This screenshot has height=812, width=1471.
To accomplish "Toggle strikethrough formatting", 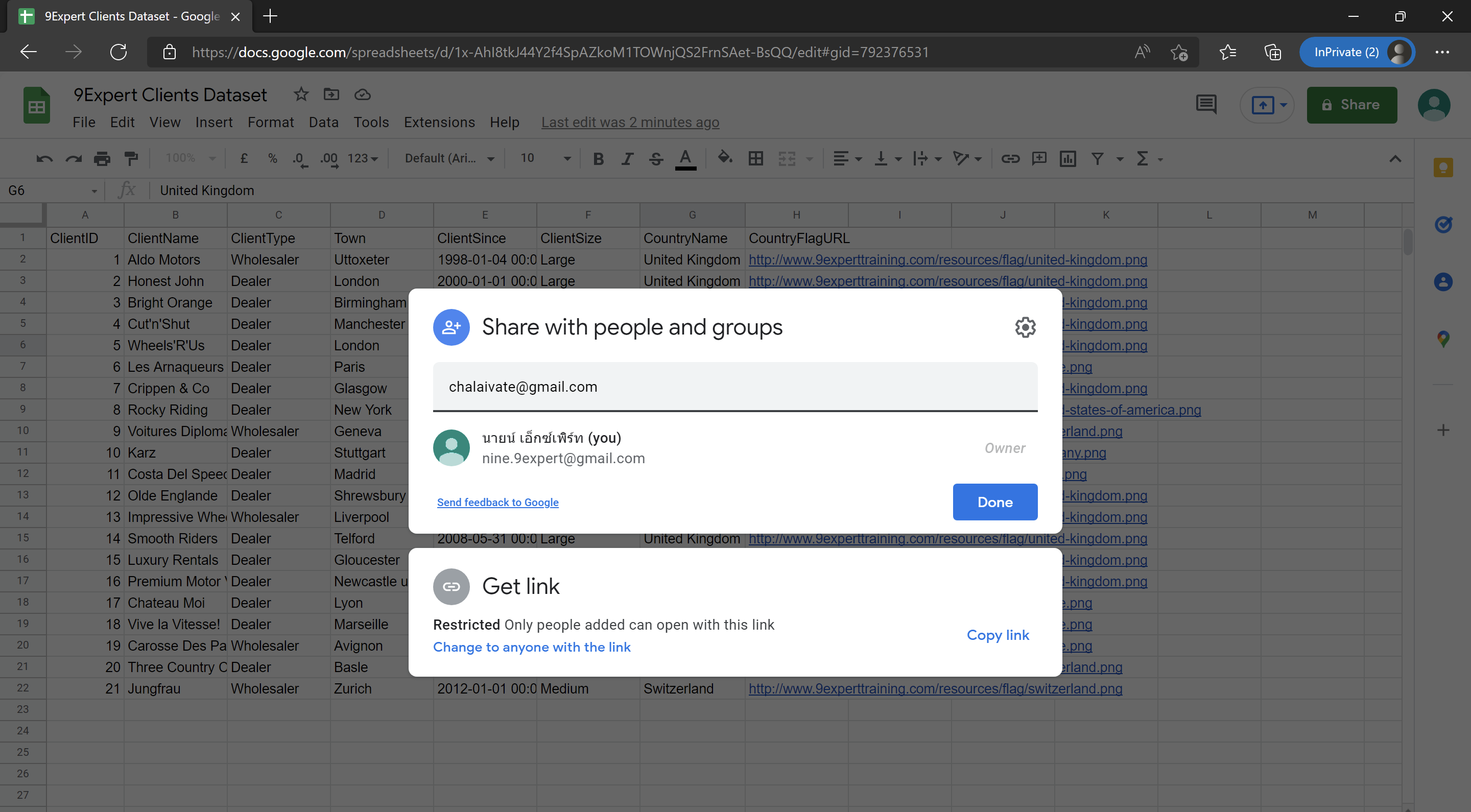I will [x=656, y=158].
